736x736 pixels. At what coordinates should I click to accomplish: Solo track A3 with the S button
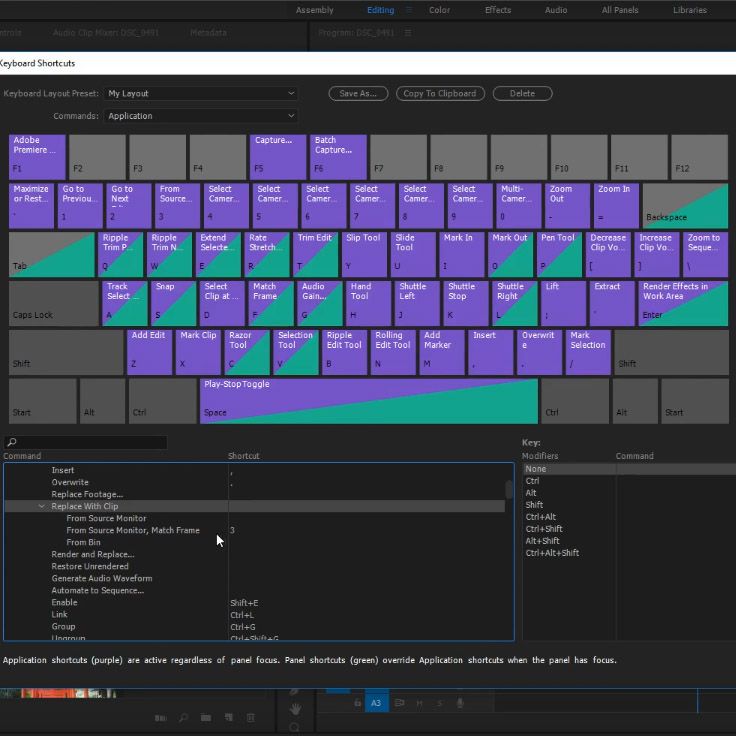pyautogui.click(x=440, y=703)
